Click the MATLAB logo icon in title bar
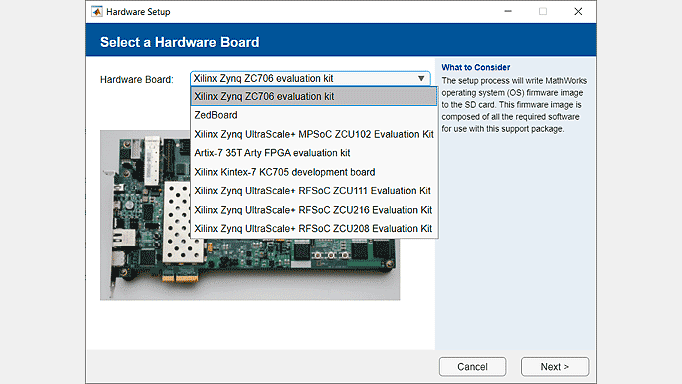Image resolution: width=682 pixels, height=384 pixels. [x=97, y=12]
